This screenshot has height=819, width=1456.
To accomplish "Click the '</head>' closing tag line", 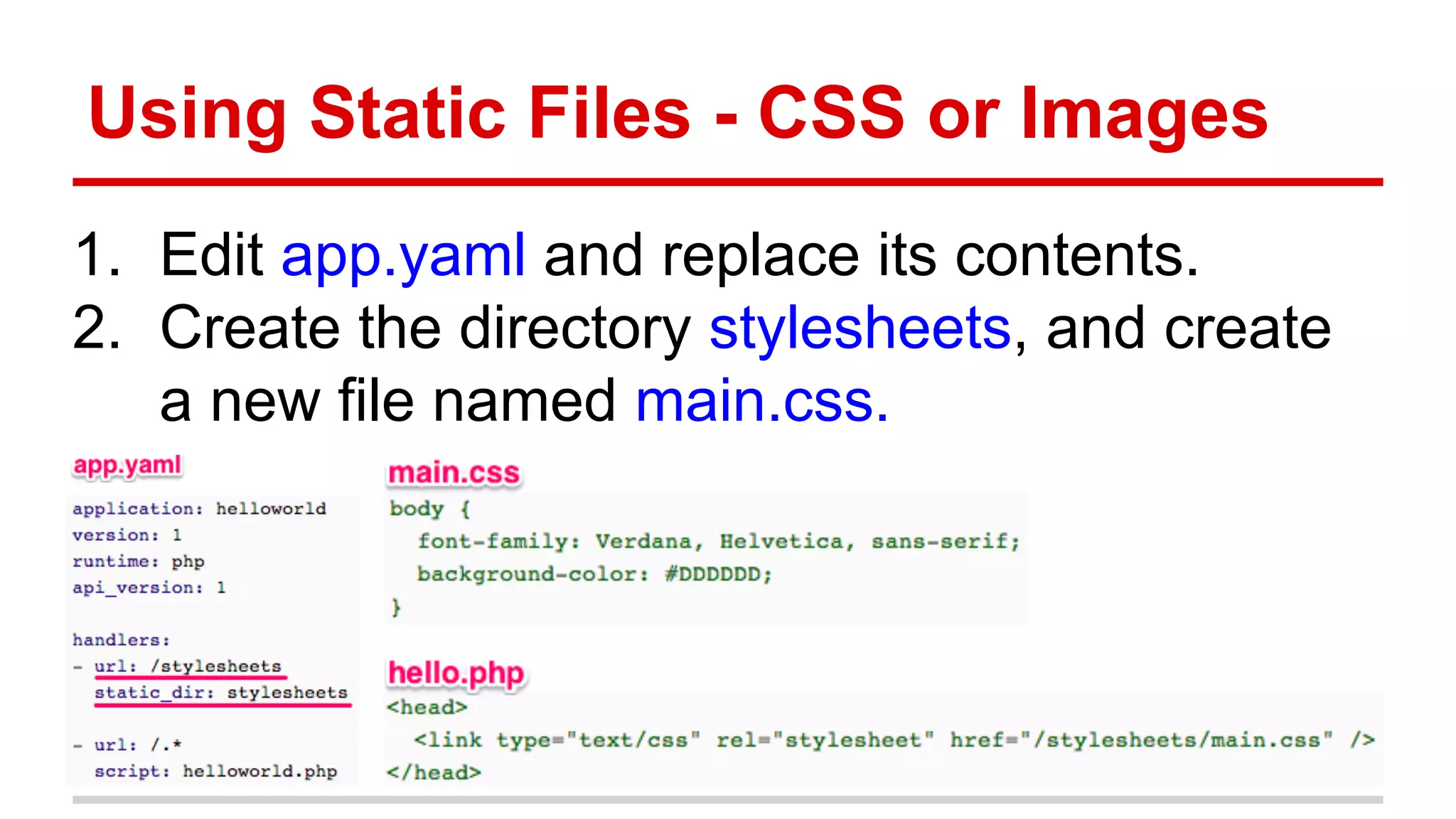I will [x=434, y=773].
